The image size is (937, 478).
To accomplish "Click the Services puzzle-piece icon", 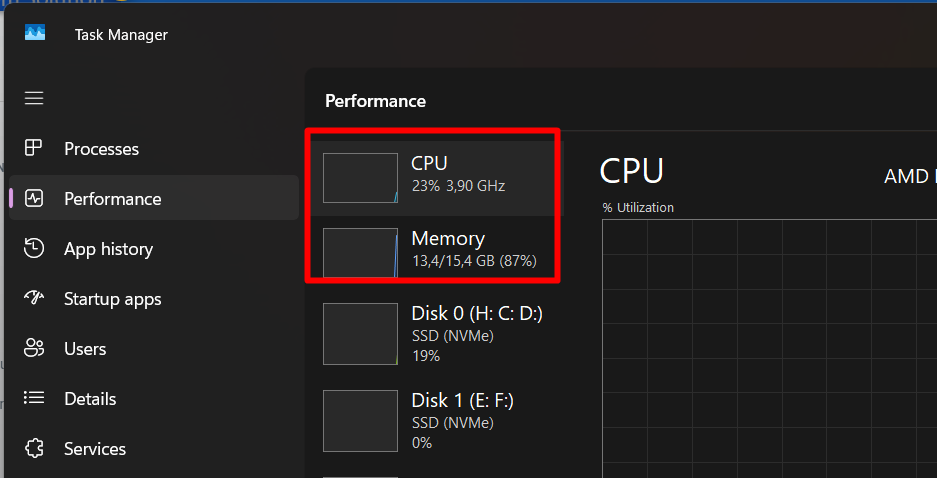I will (33, 449).
